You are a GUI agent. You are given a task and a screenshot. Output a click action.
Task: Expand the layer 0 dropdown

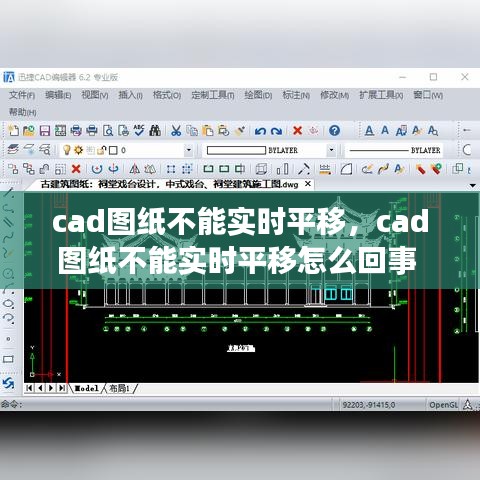click(188, 150)
